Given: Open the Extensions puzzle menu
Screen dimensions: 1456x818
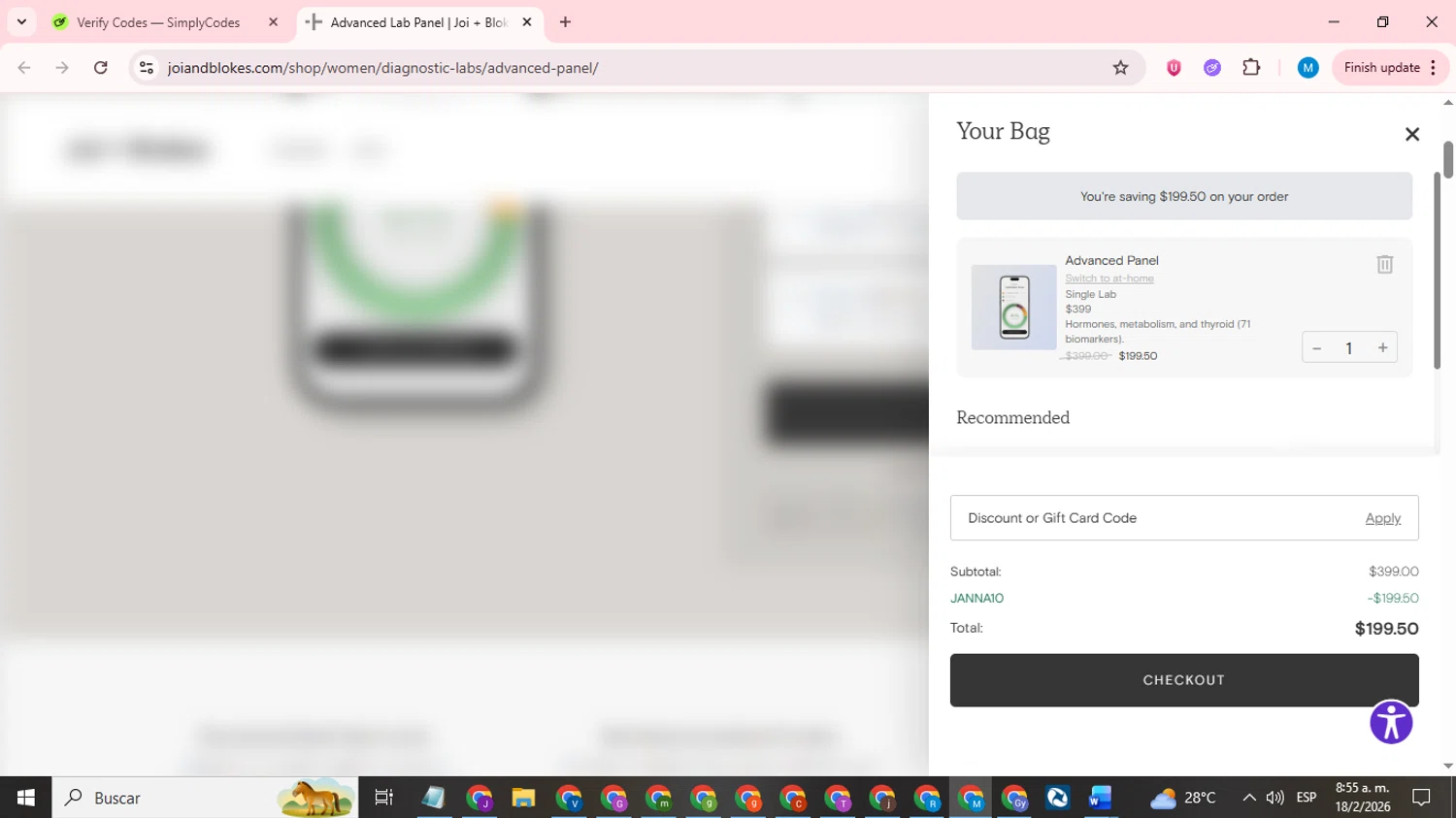Looking at the screenshot, I should click(x=1251, y=68).
